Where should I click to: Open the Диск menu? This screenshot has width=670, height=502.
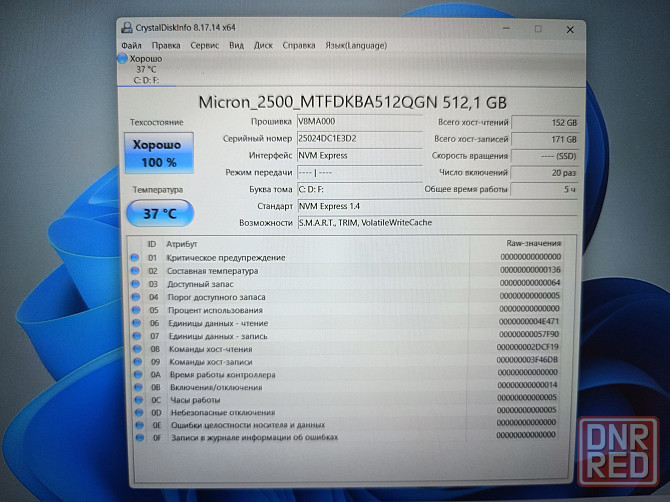click(x=263, y=45)
